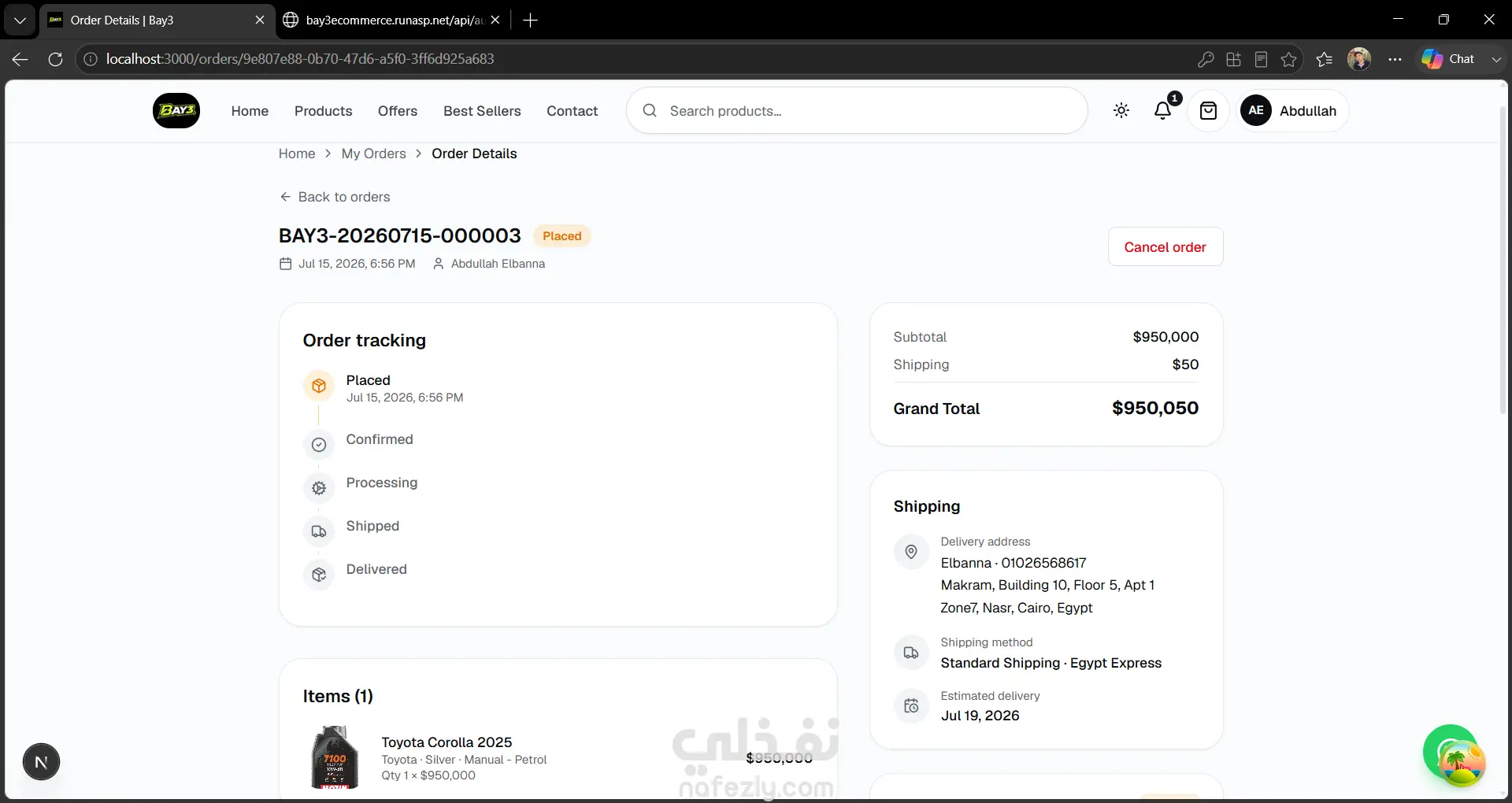Click the Processing step gear icon
Viewport: 1512px width, 803px height.
tap(319, 488)
